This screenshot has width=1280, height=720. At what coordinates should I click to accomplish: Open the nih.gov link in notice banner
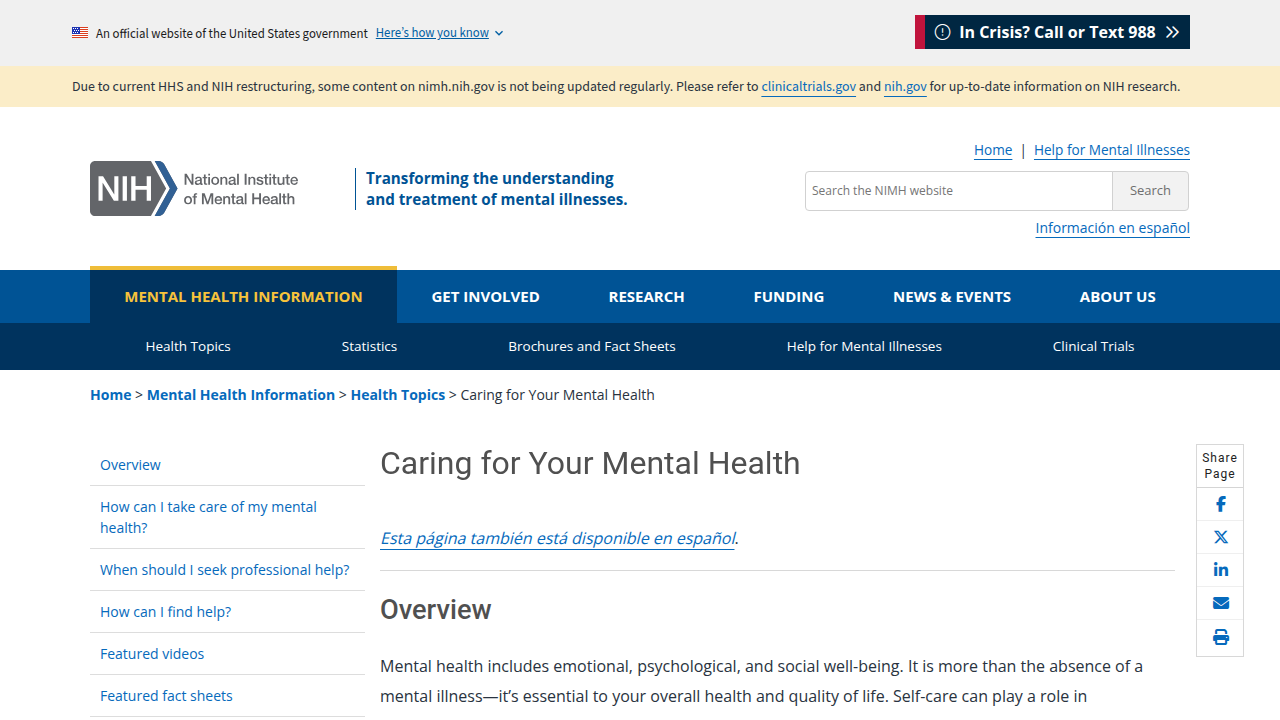coord(905,87)
